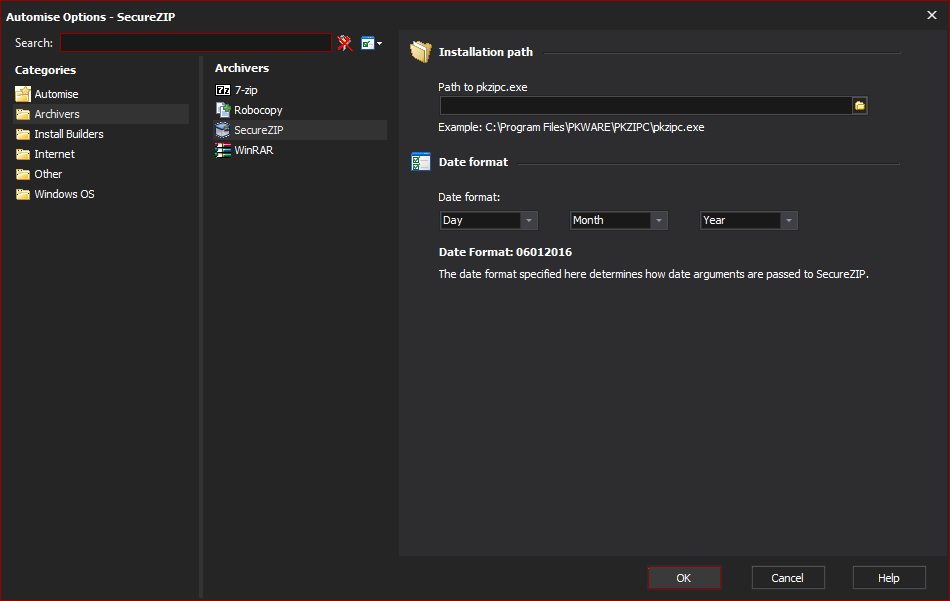Click the Installation path folder icon

click(x=420, y=52)
